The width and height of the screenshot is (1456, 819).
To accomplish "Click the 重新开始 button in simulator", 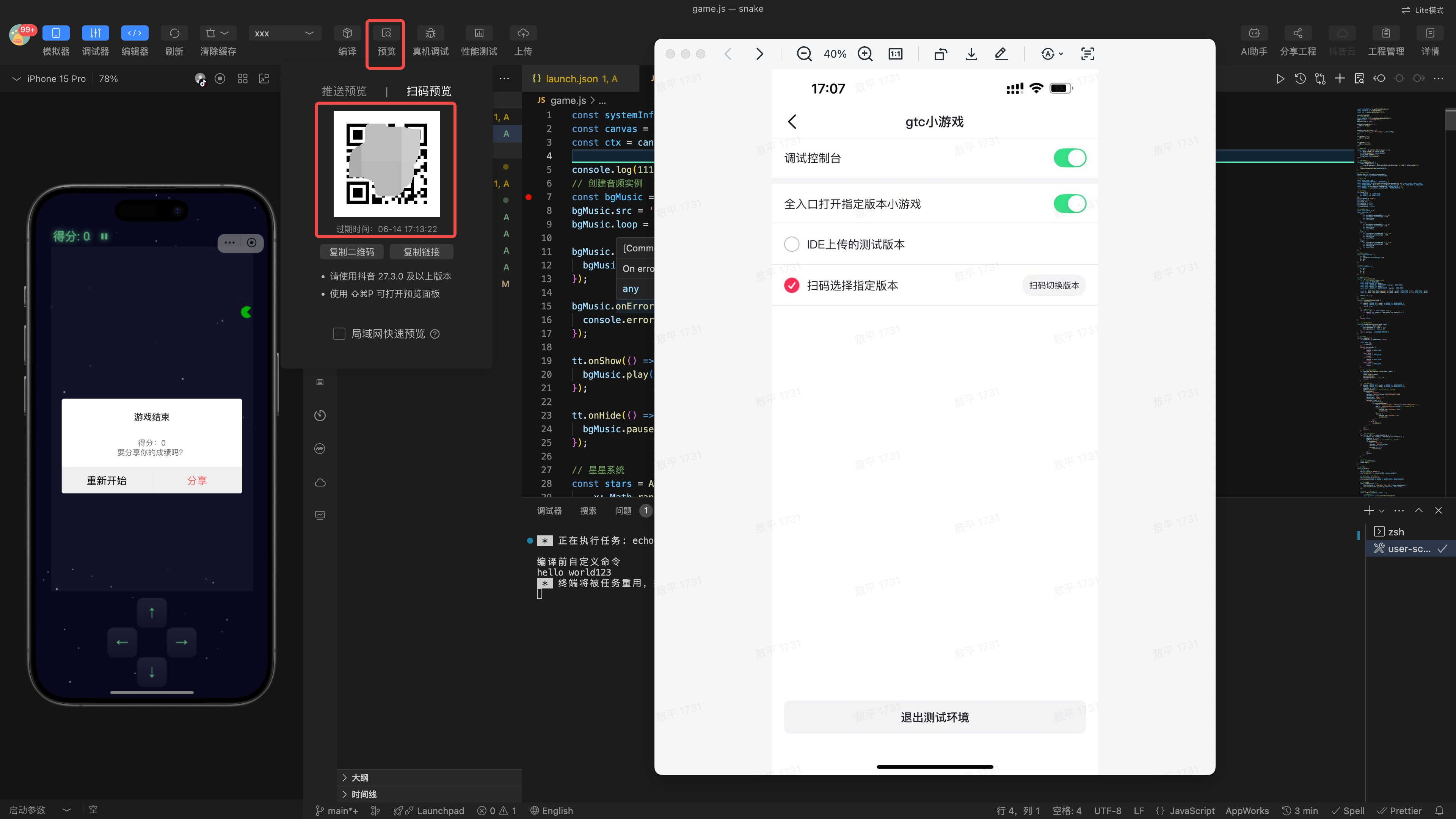I will [106, 480].
